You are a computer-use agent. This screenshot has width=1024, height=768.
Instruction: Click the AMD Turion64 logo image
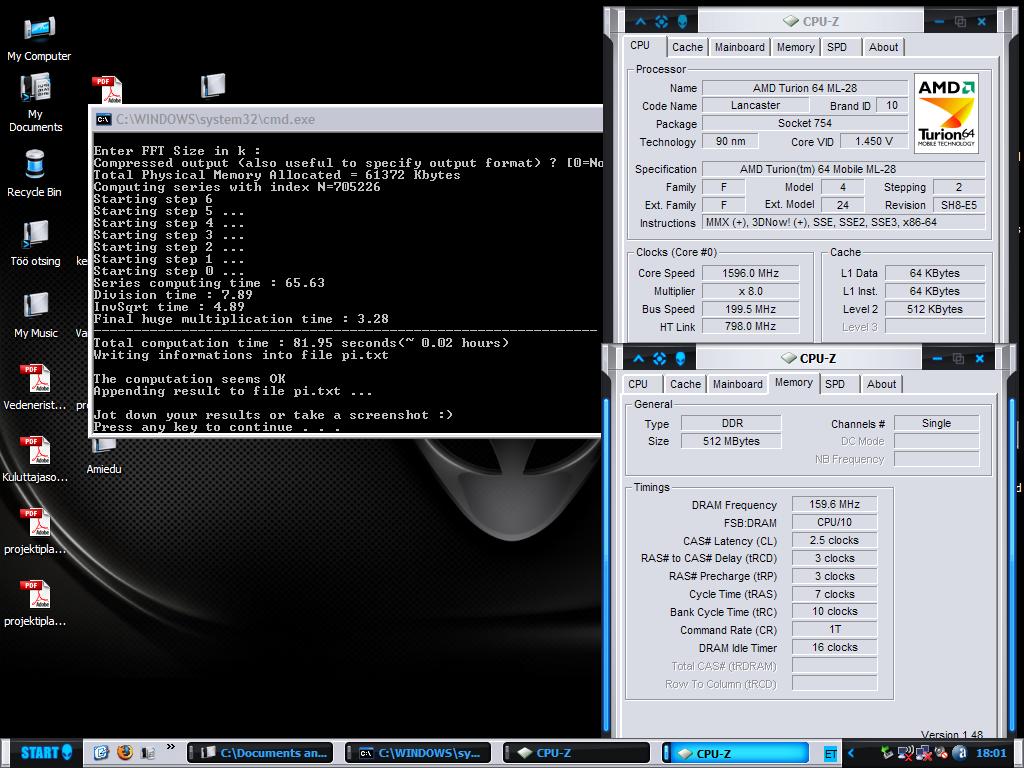[946, 113]
